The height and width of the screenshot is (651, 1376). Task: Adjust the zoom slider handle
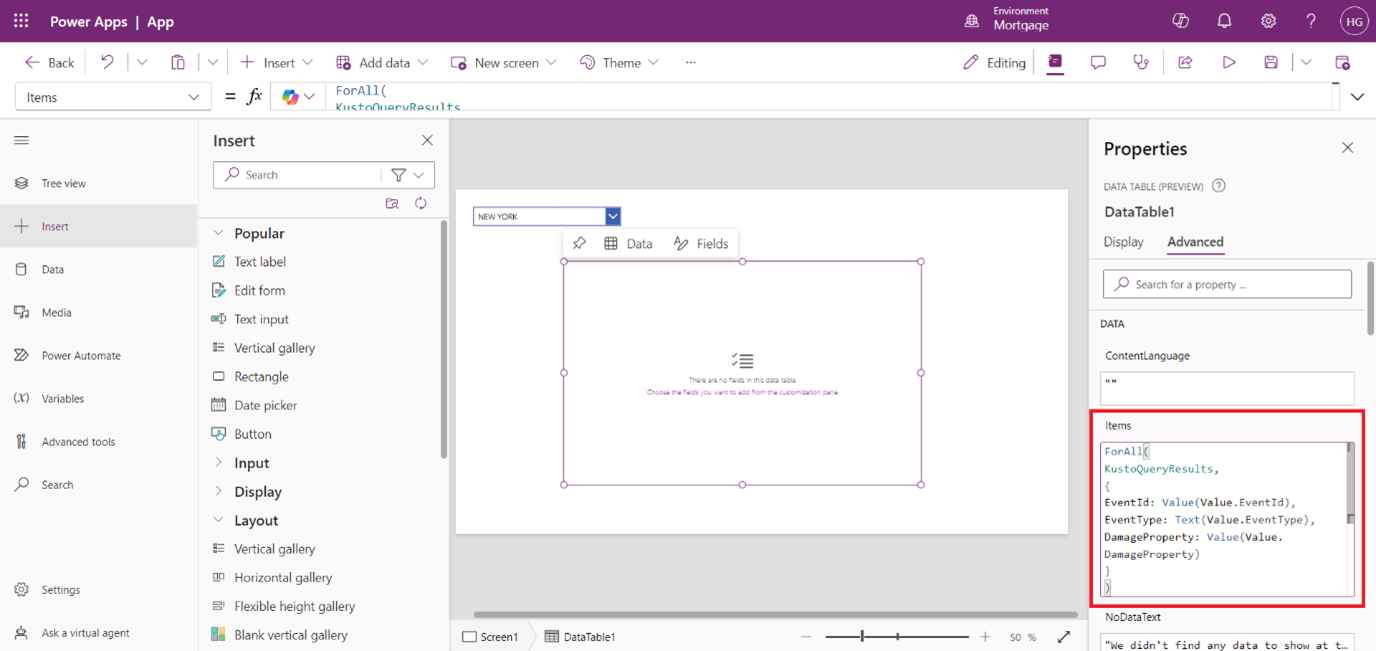[x=862, y=637]
